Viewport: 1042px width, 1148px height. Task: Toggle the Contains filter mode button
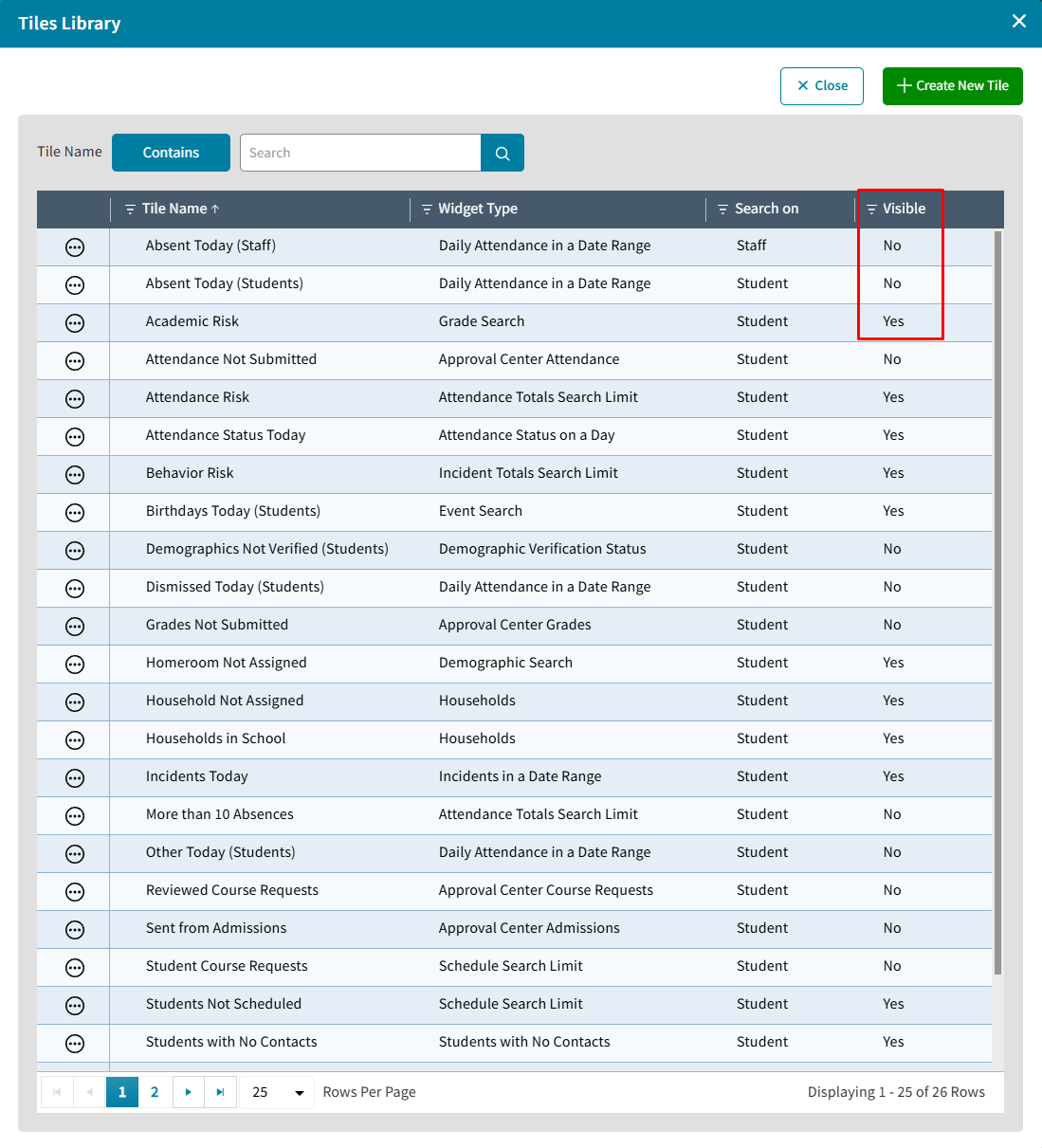[171, 153]
